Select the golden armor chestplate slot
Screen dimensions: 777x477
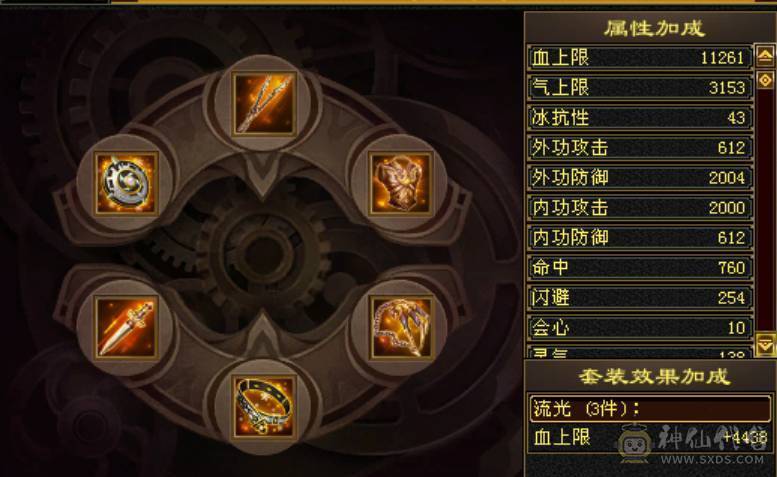tap(401, 183)
